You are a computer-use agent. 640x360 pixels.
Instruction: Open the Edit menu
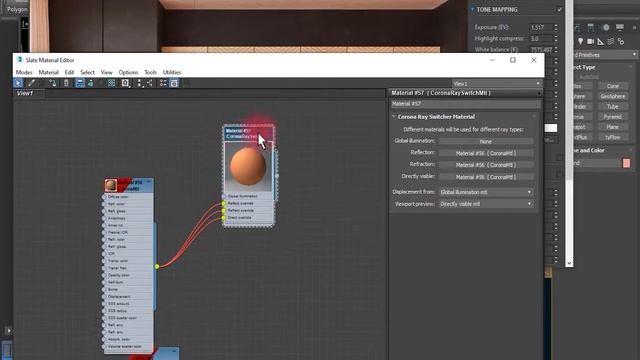pyautogui.click(x=69, y=72)
